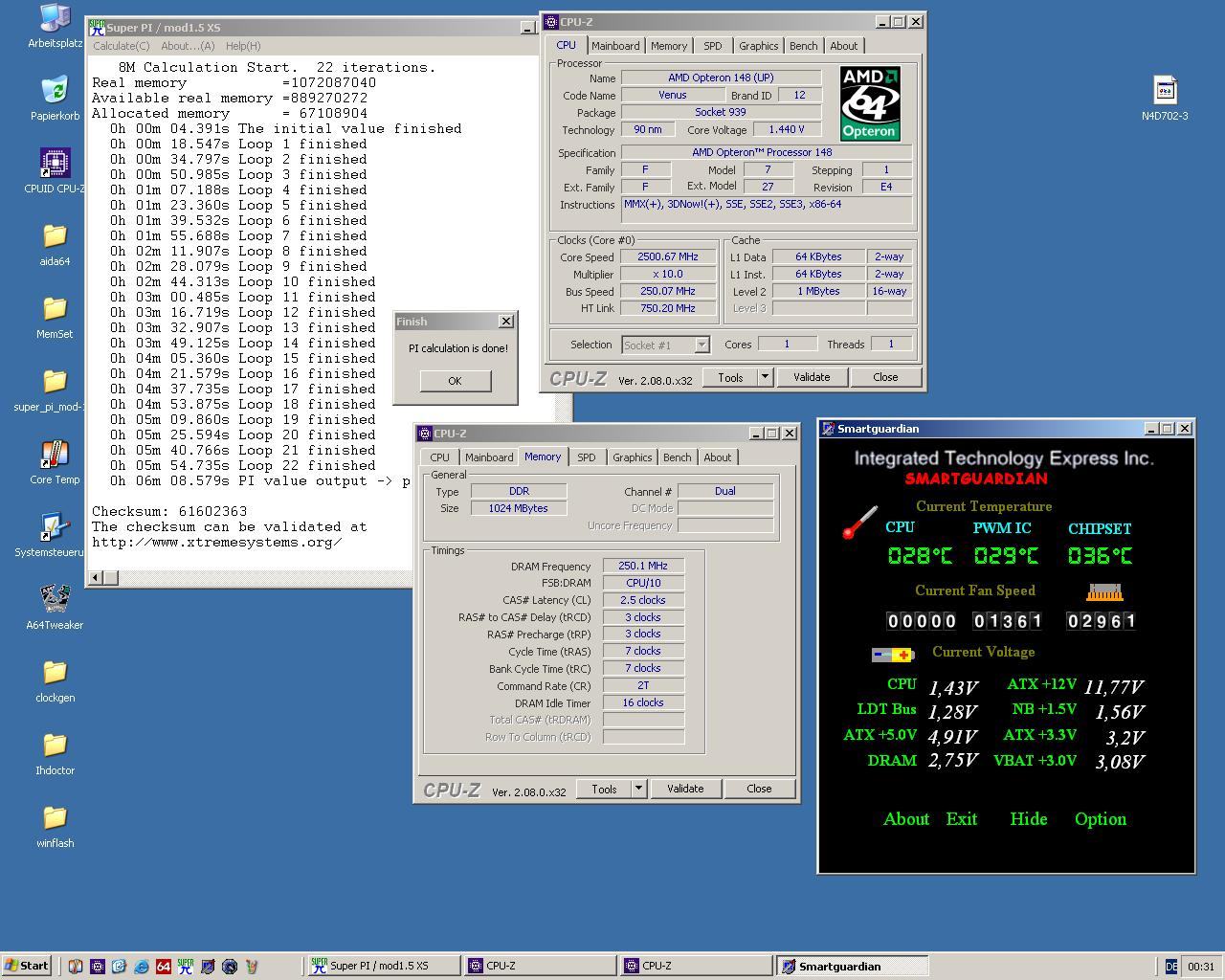
Task: Switch to Mainboard tab in top CPU-Z window
Action: click(x=615, y=46)
